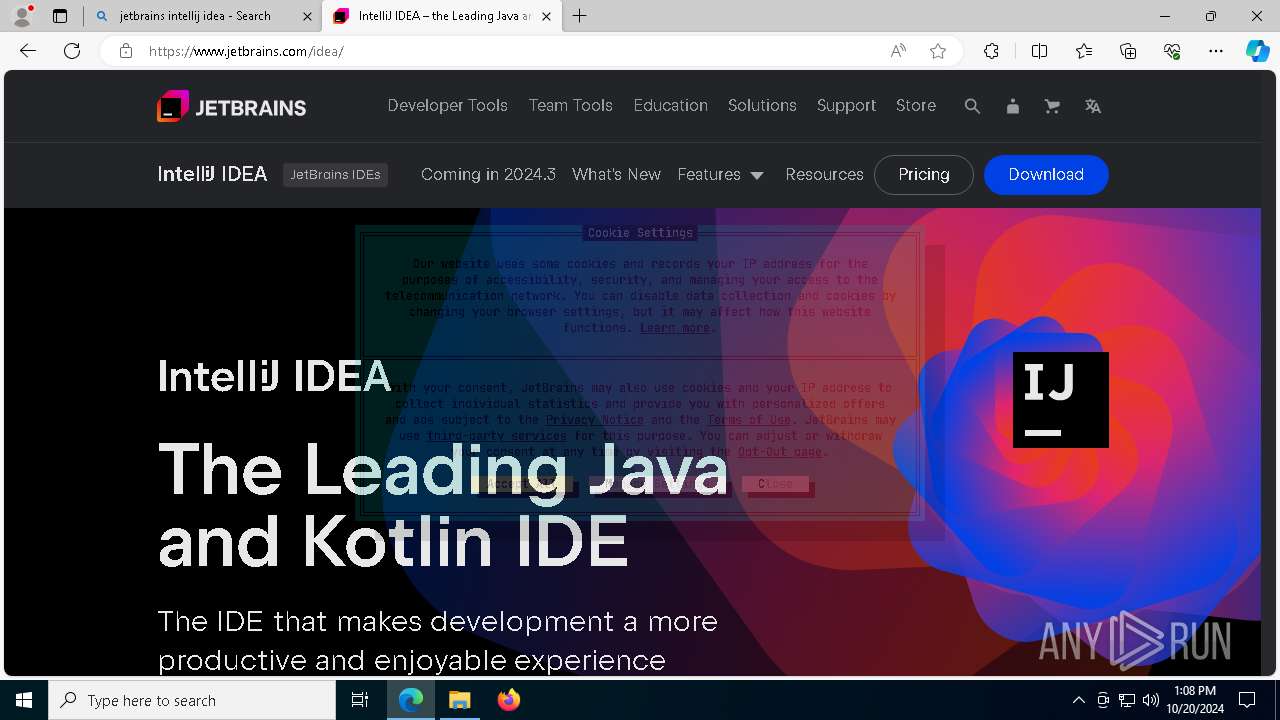Click the Windows taskbar search box
The width and height of the screenshot is (1280, 720).
click(x=192, y=700)
